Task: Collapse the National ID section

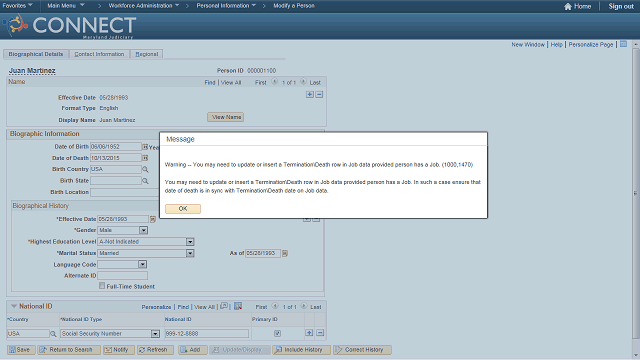Action: 14,306
